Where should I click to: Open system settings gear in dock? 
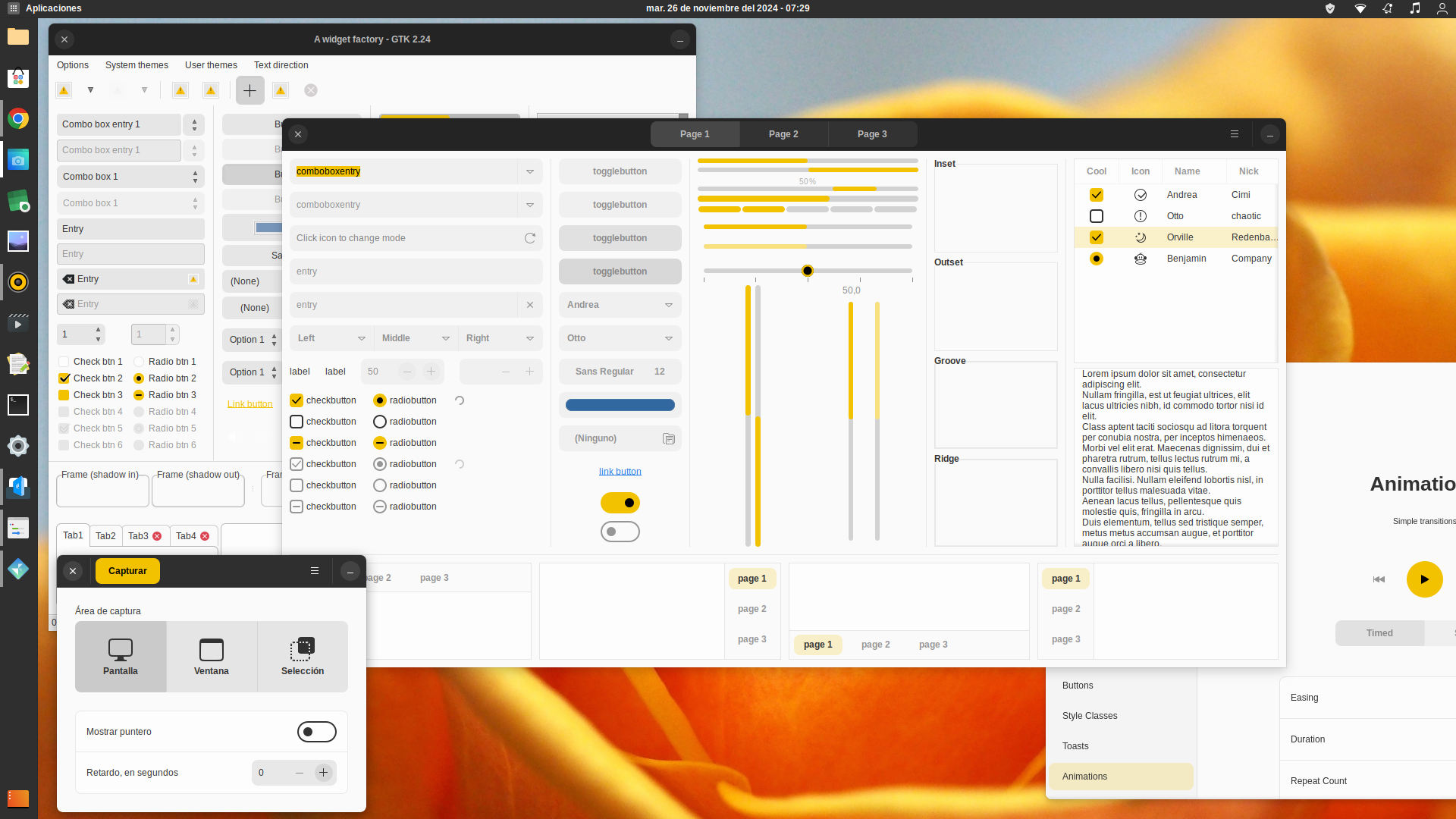(18, 446)
